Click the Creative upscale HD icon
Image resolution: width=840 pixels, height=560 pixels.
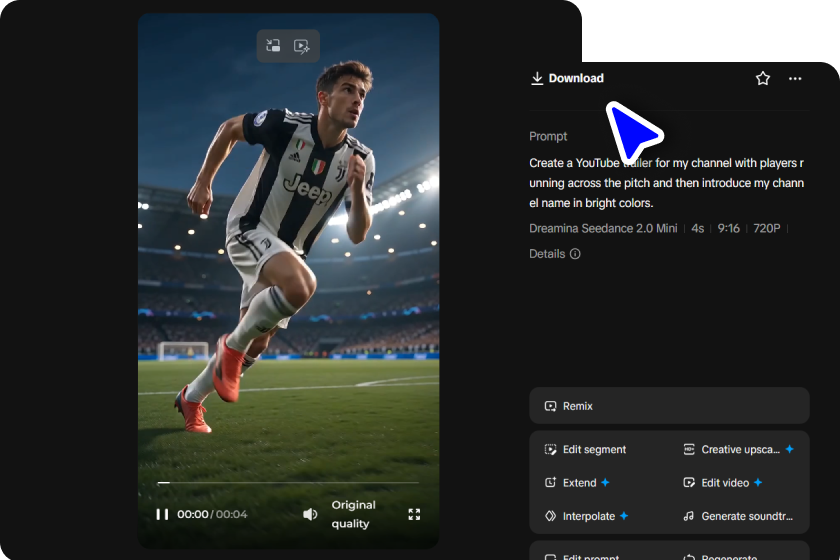[689, 450]
